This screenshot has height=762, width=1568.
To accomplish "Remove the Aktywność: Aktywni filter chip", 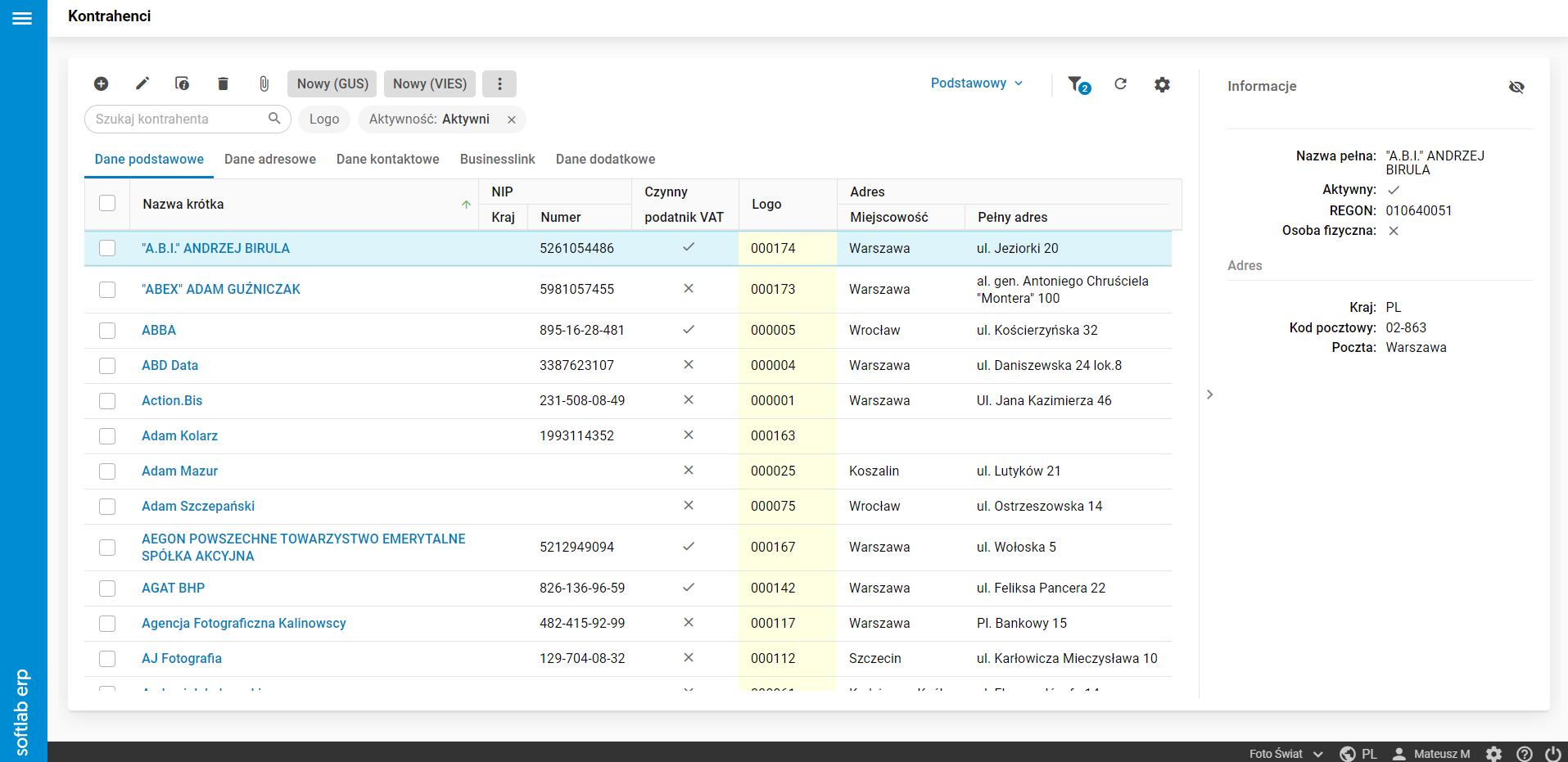I will tap(512, 119).
